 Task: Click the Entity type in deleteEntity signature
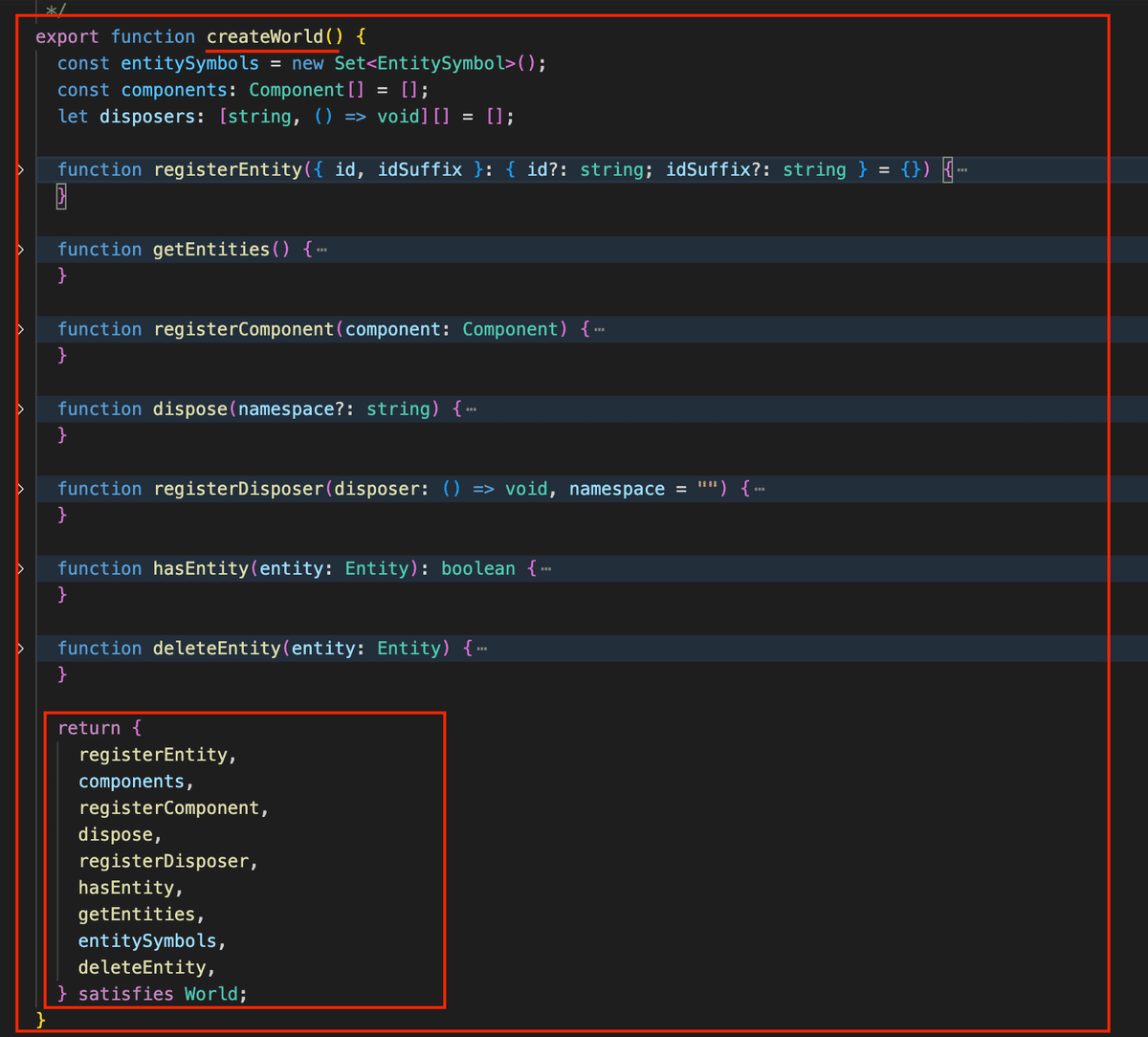408,649
